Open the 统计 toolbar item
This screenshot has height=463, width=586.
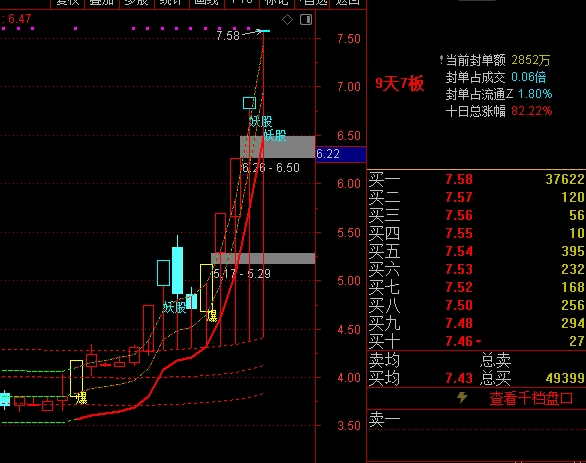tap(171, 2)
